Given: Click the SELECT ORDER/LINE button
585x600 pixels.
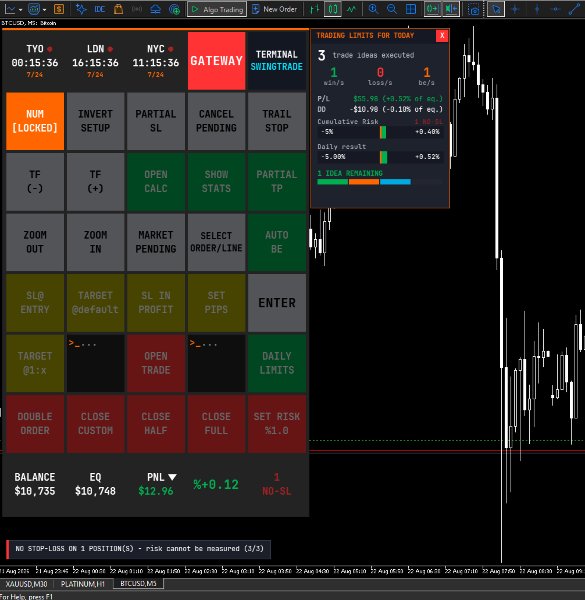Looking at the screenshot, I should tap(217, 242).
